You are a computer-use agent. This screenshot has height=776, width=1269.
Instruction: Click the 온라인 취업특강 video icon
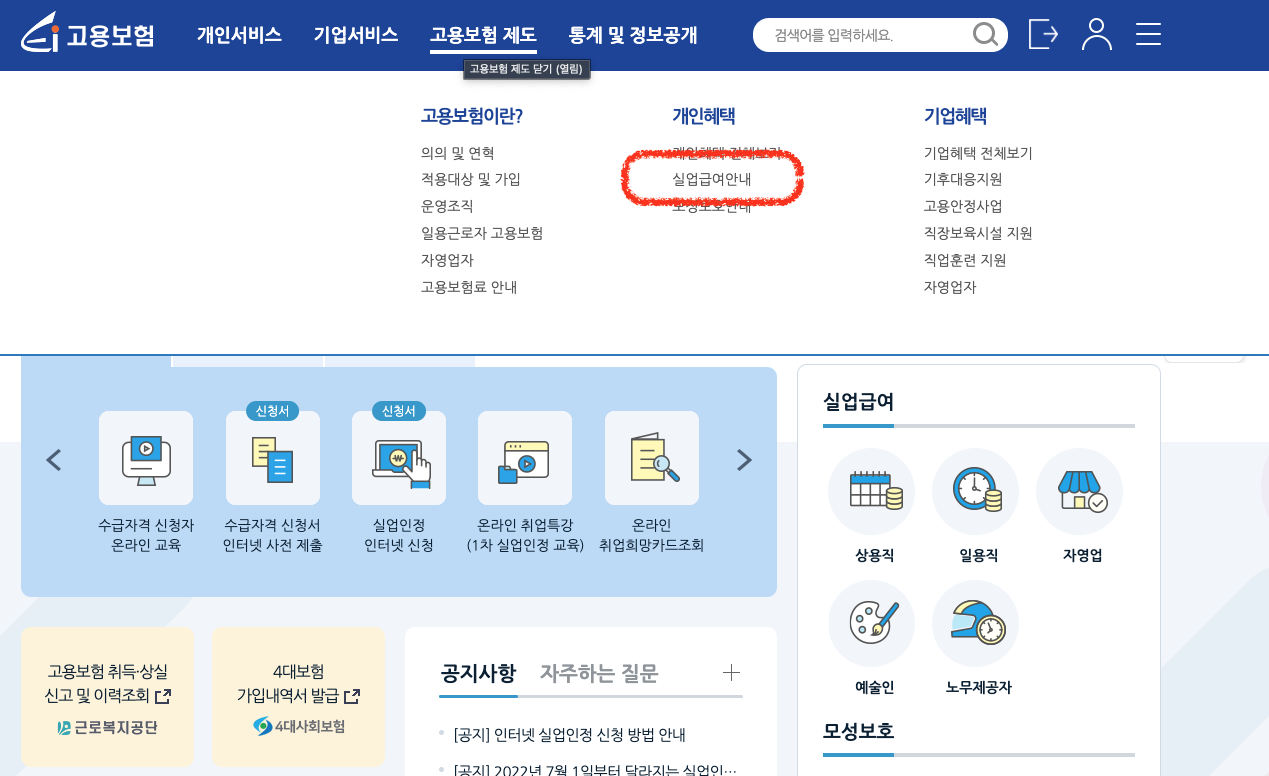pyautogui.click(x=525, y=458)
